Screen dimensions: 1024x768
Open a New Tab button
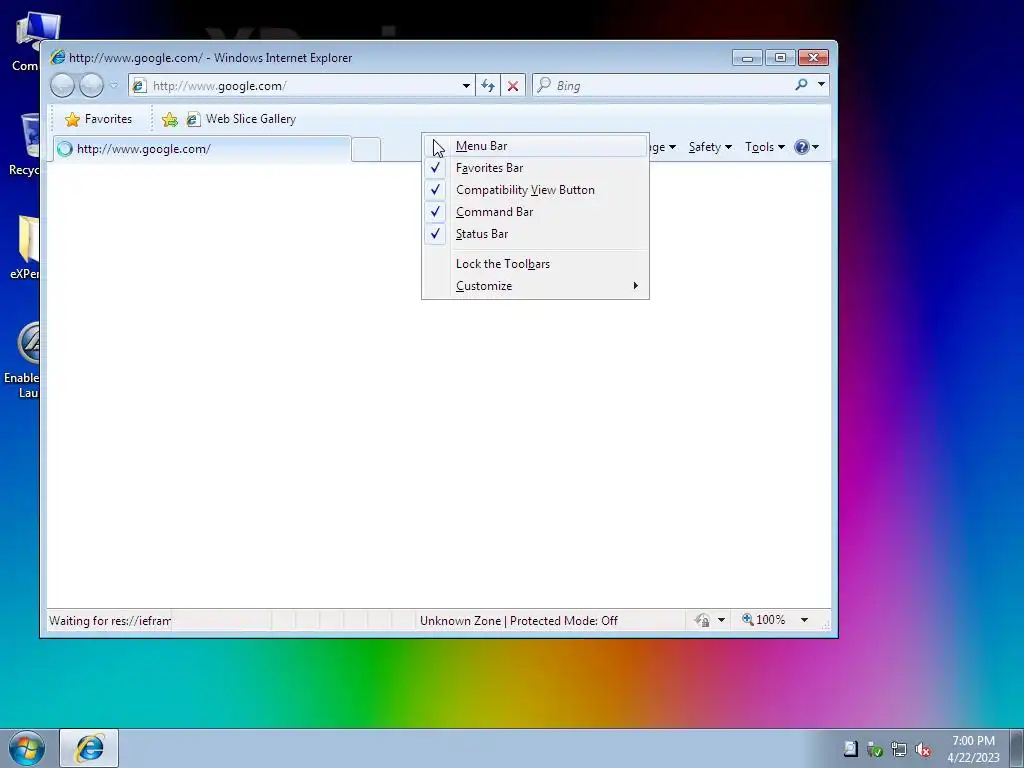pos(366,150)
